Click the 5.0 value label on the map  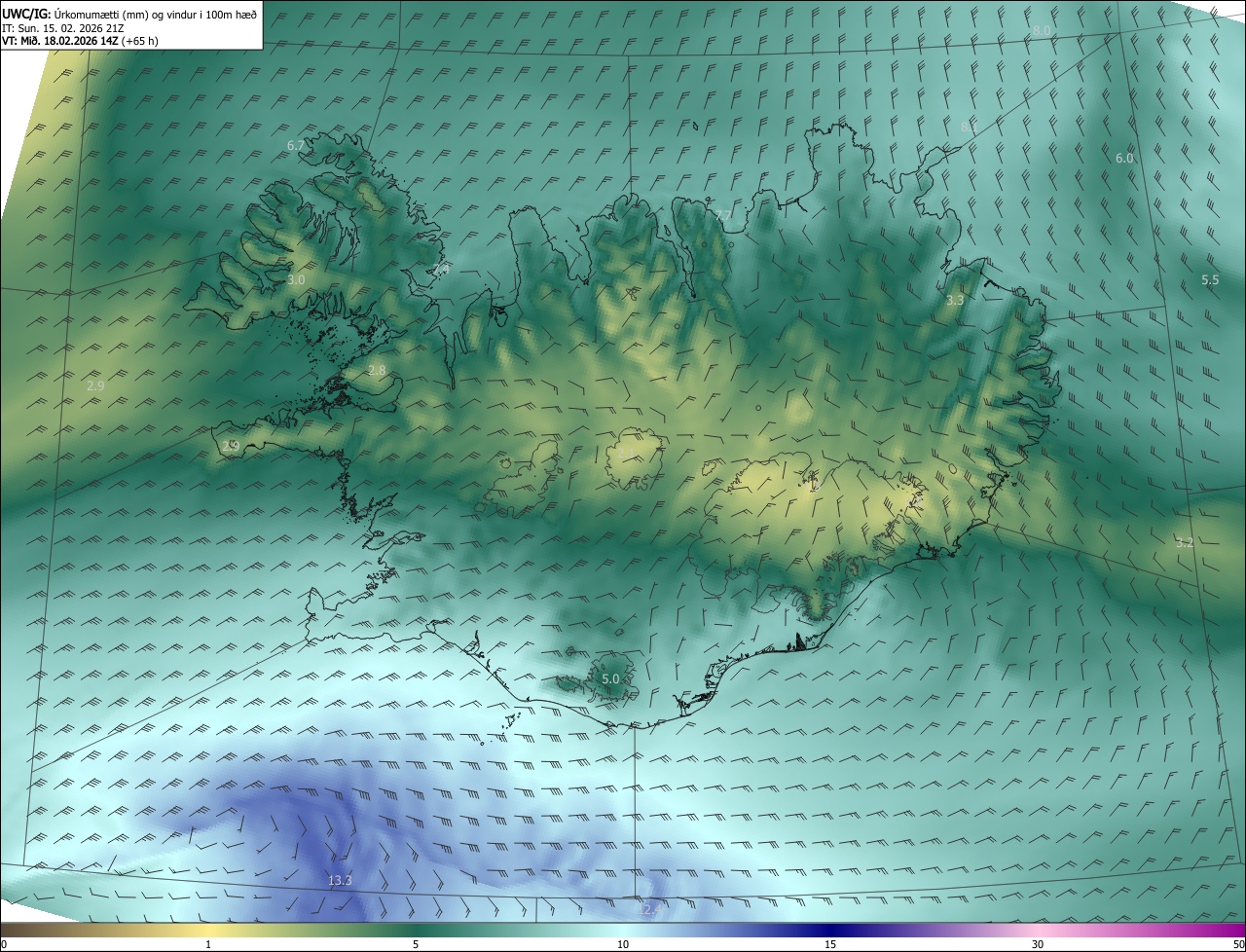click(x=610, y=678)
